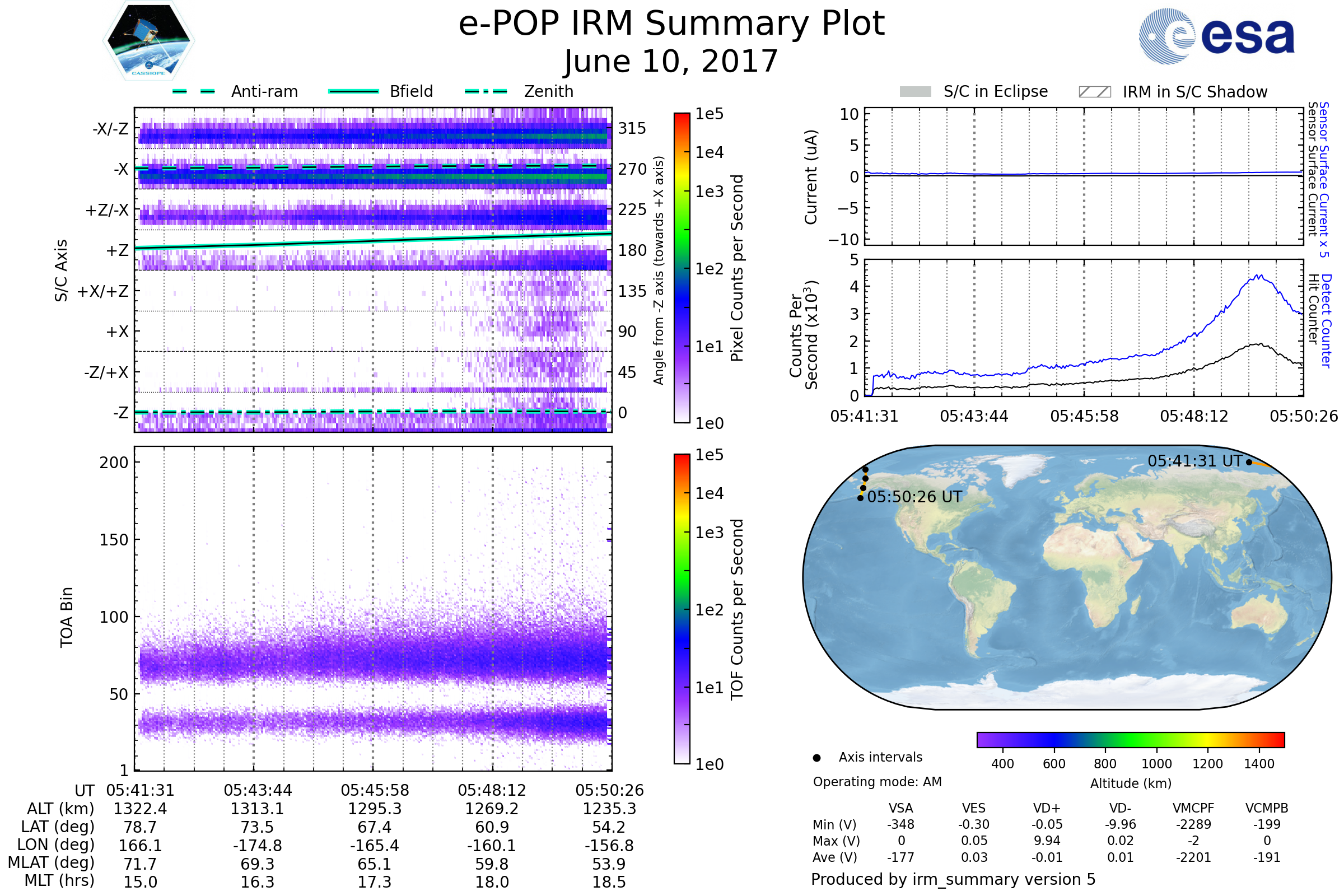1344x896 pixels.
Task: Click the Zenith dash-dot legend line
Action: (486, 91)
